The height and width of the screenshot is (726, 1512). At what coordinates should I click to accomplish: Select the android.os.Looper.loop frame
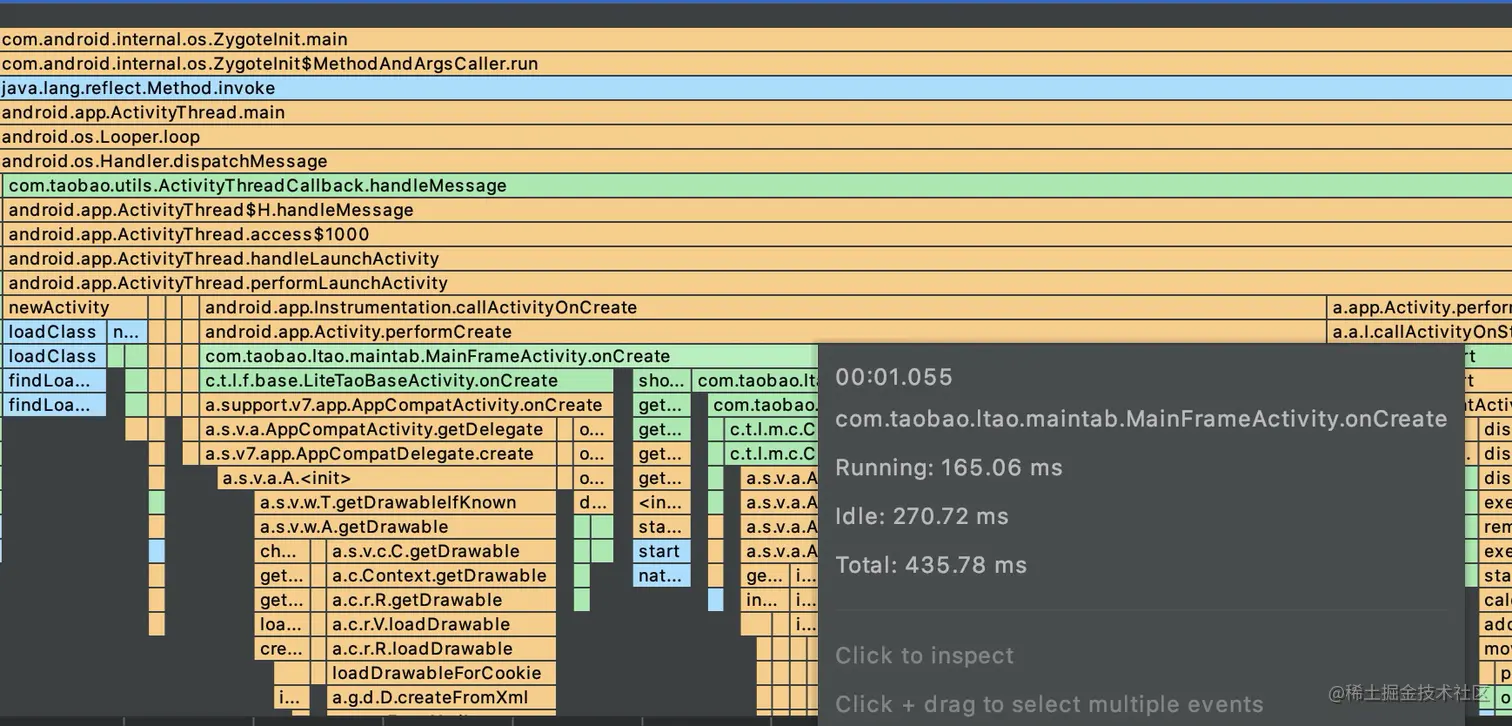coord(756,137)
